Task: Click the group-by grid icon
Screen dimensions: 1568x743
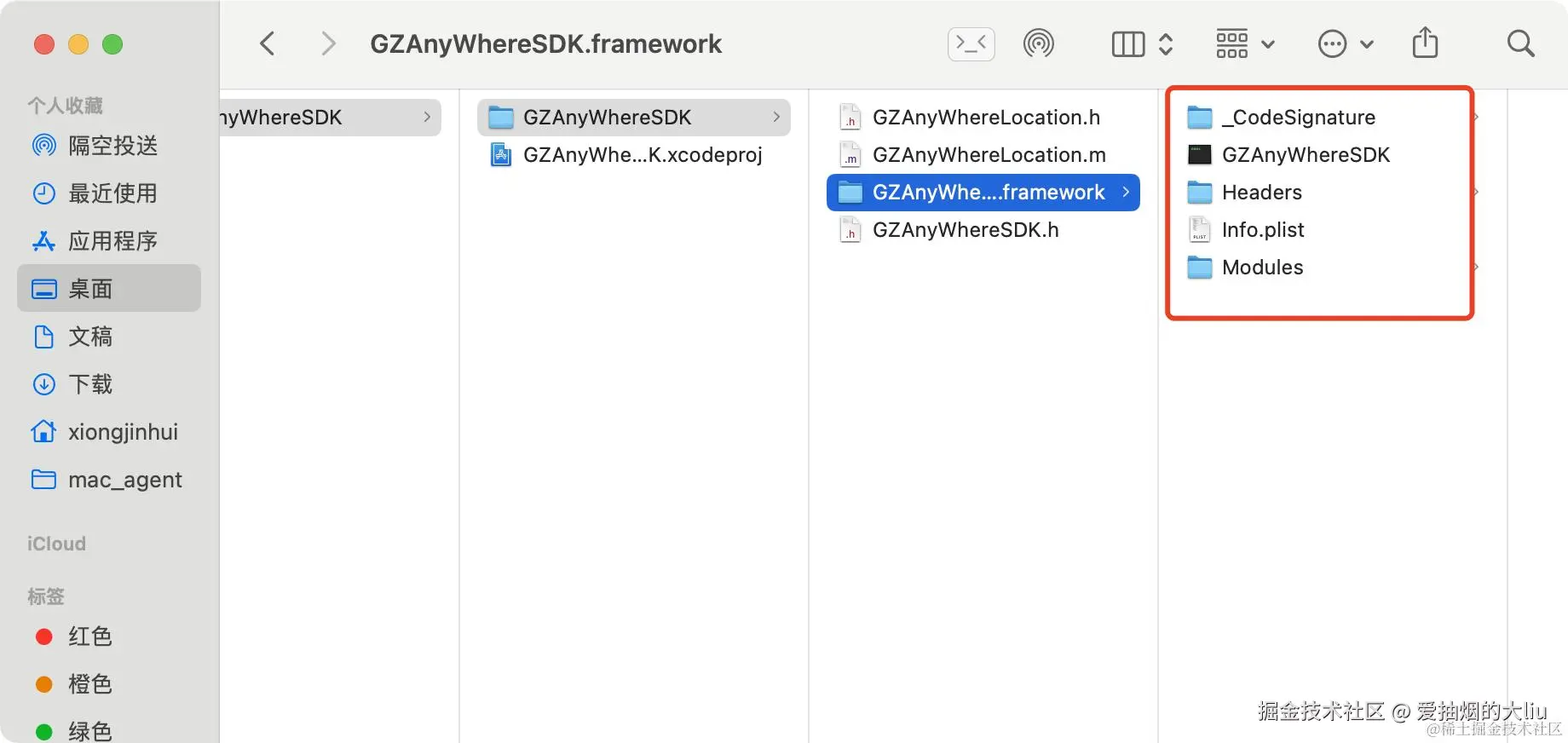Action: pyautogui.click(x=1232, y=44)
